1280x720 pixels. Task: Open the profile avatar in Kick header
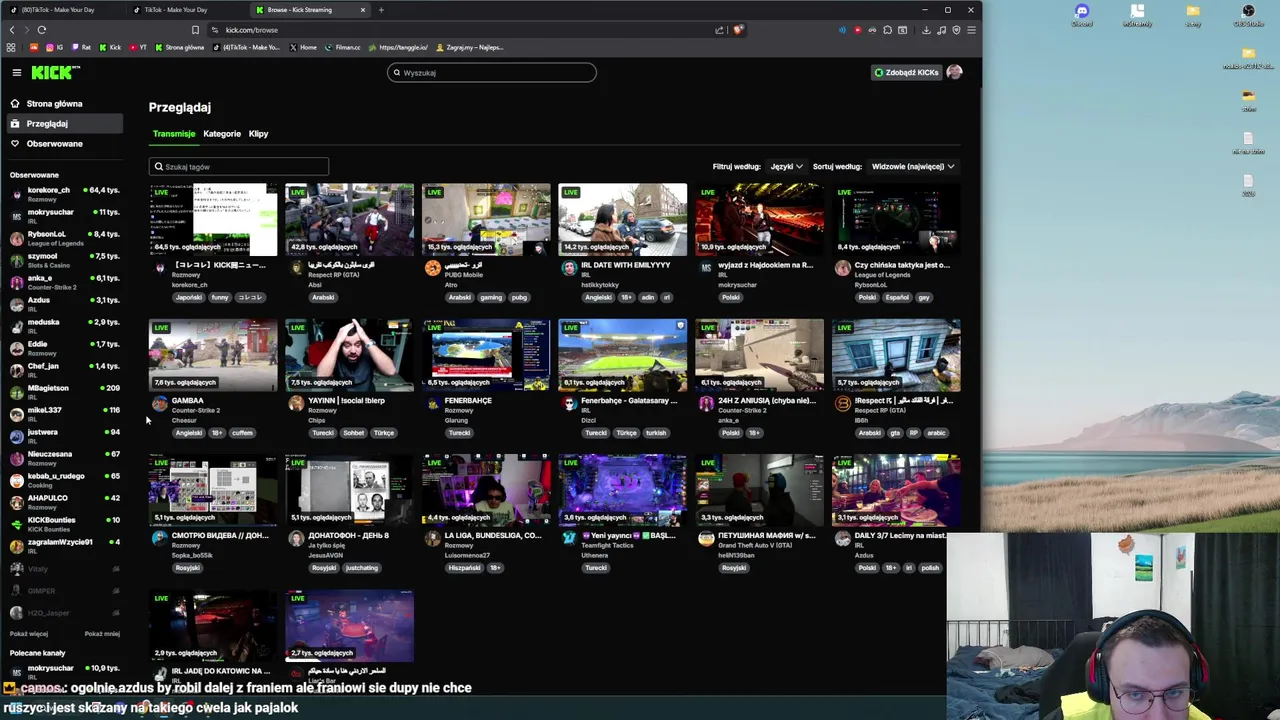[x=954, y=72]
